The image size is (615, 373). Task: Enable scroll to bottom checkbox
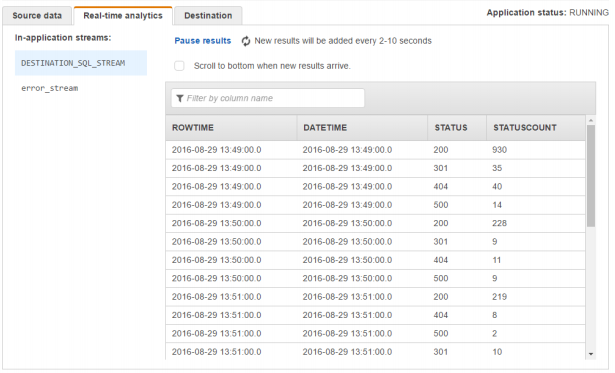(179, 66)
